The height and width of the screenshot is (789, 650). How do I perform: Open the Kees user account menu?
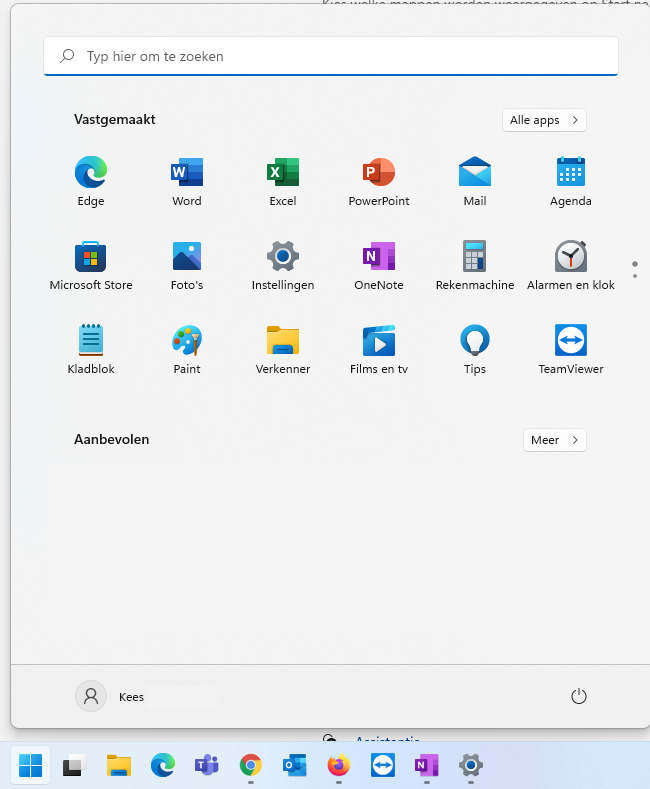click(111, 696)
